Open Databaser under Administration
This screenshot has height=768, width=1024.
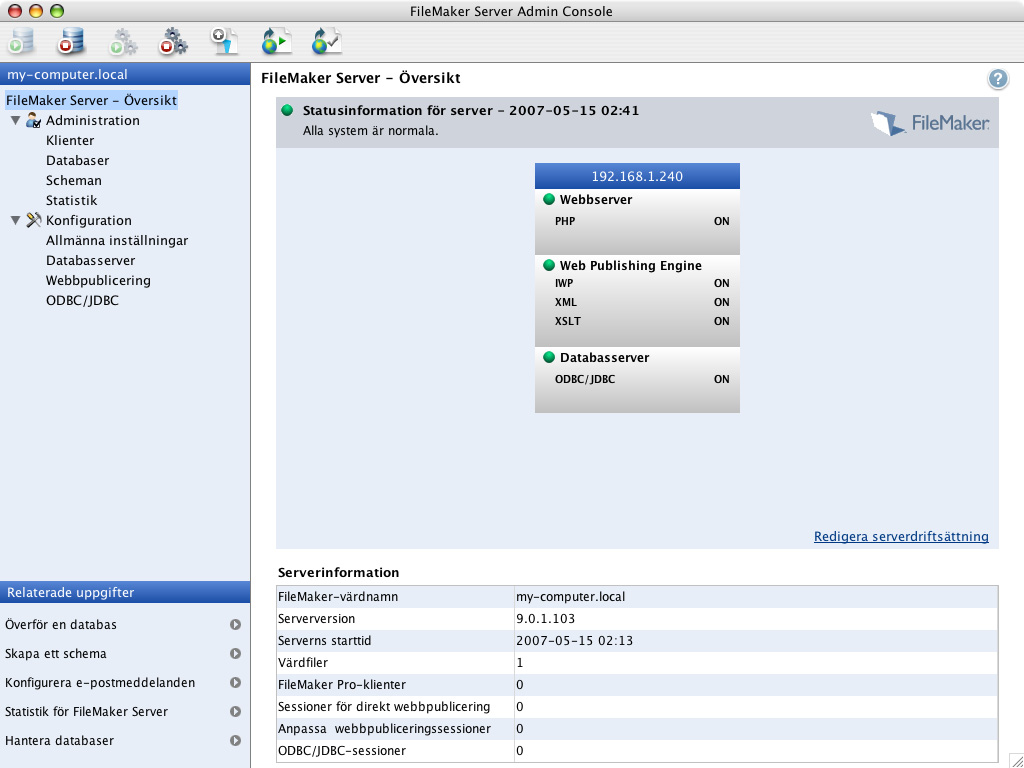pos(77,161)
